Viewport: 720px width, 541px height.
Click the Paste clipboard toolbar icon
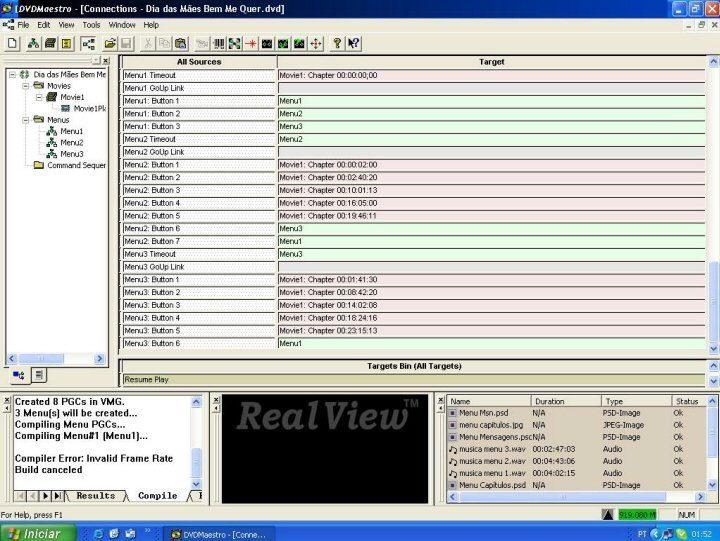point(180,44)
